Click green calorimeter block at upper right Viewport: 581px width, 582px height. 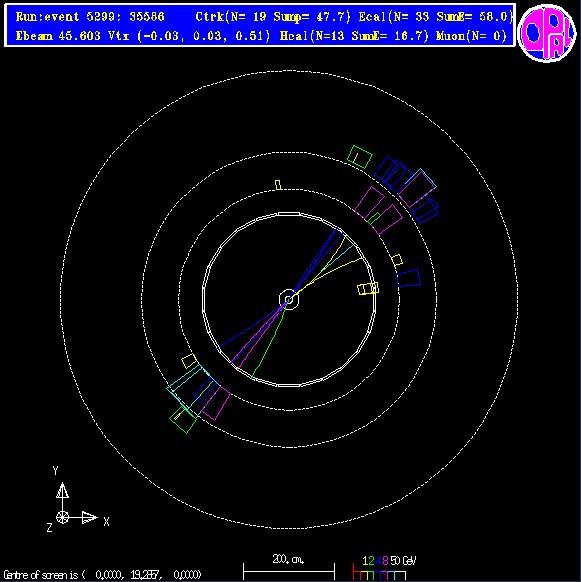tap(359, 157)
